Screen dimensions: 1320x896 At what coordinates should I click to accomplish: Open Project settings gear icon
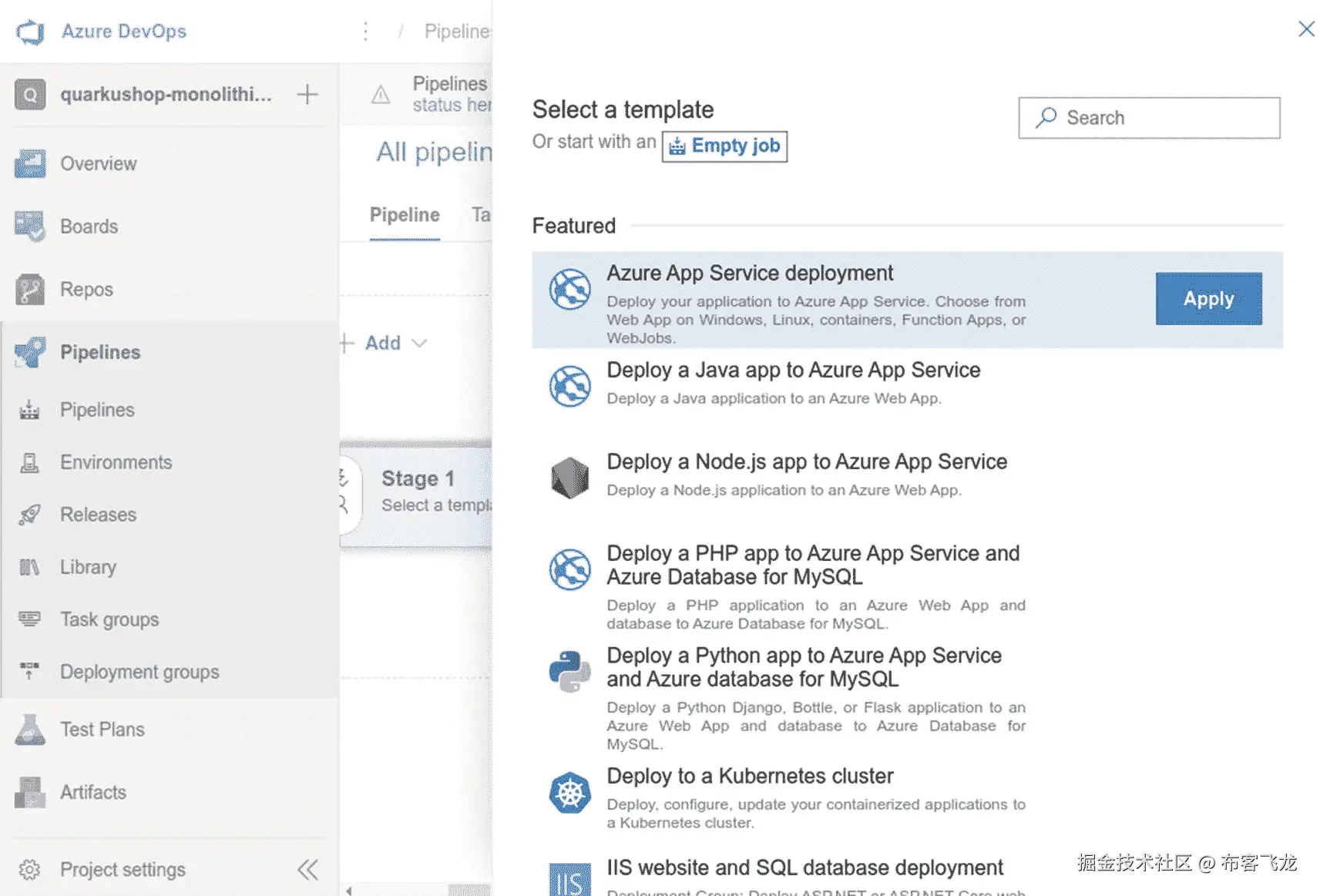pos(30,870)
